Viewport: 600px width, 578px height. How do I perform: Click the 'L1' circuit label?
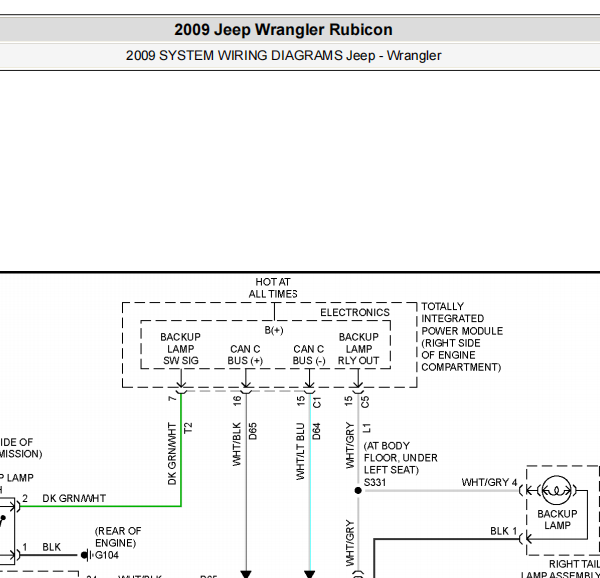point(367,428)
